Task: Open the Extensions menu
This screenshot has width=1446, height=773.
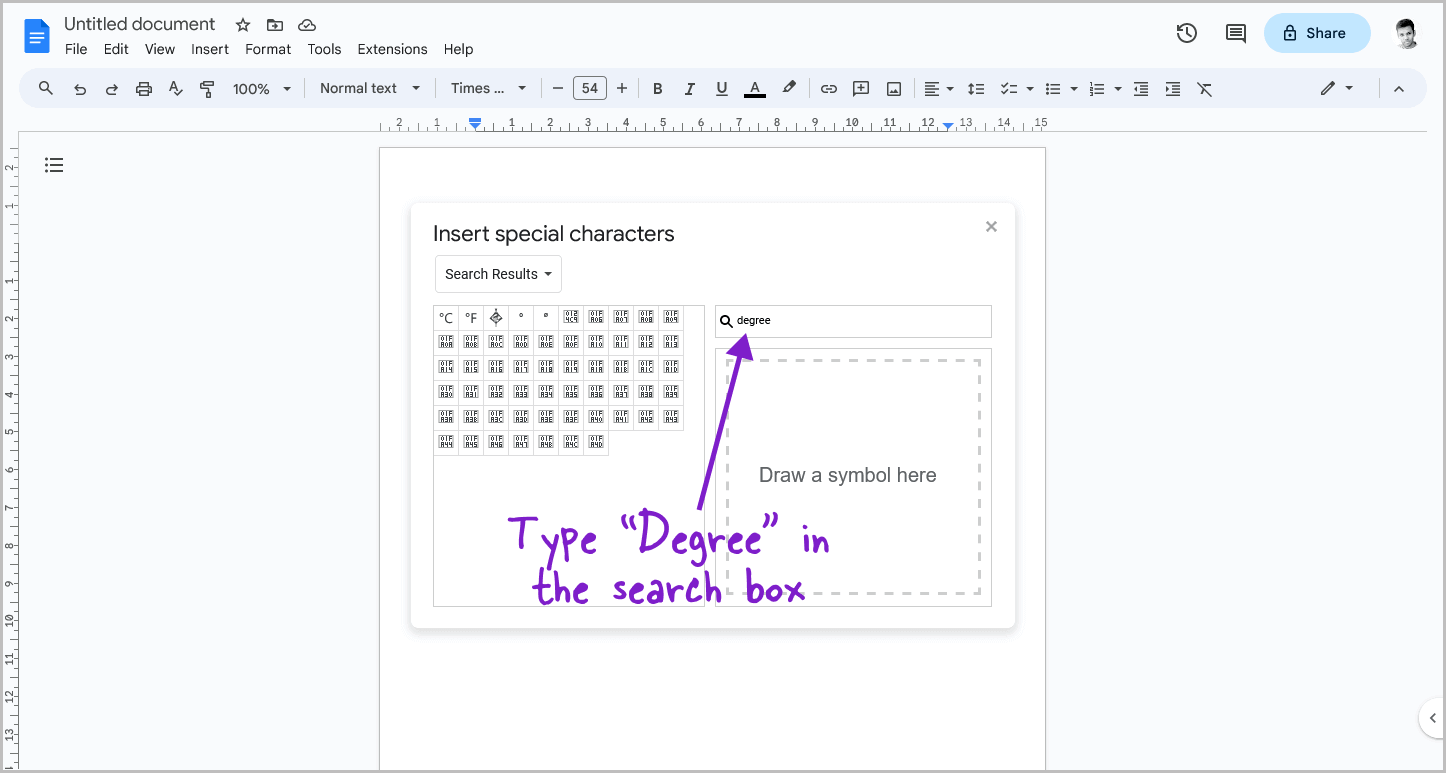Action: tap(392, 49)
